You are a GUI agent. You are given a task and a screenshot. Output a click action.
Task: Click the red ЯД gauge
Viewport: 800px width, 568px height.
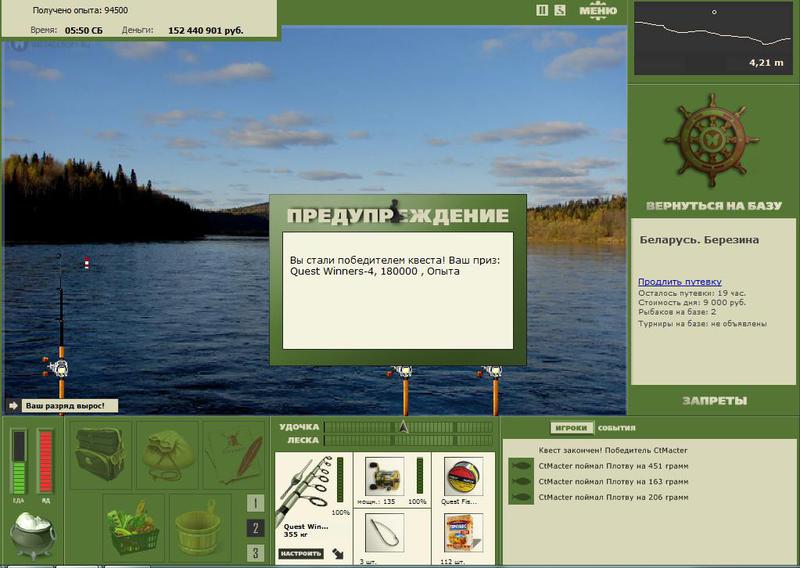click(45, 462)
